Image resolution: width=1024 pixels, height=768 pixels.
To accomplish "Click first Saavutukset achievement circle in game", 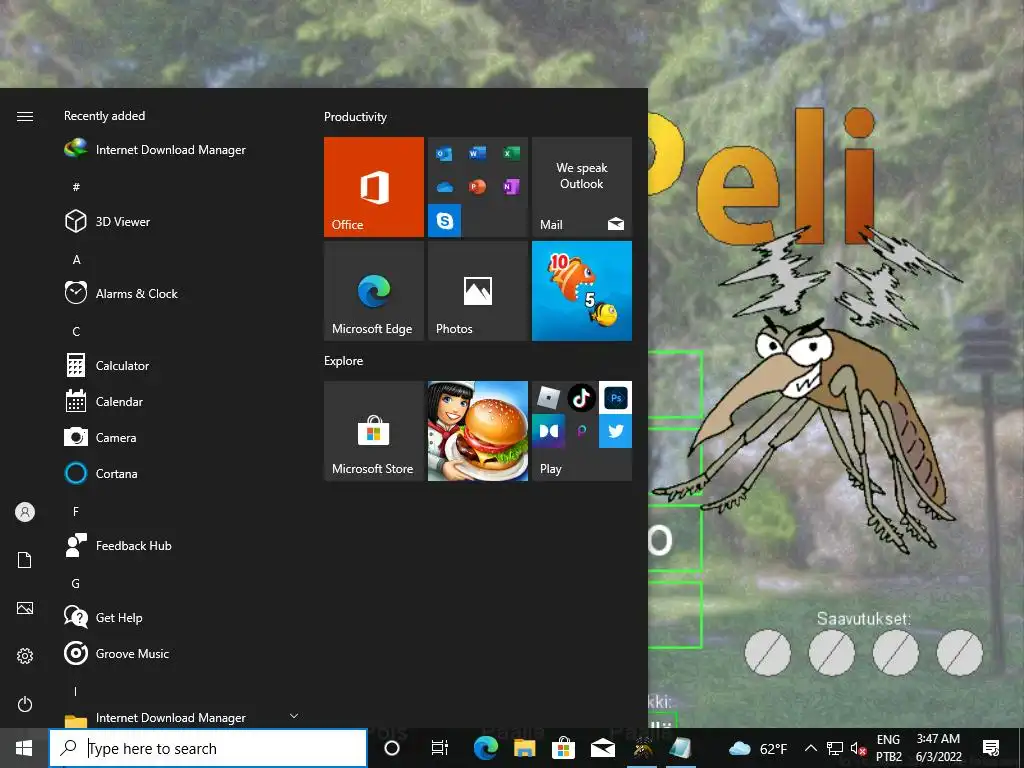I will click(x=767, y=652).
